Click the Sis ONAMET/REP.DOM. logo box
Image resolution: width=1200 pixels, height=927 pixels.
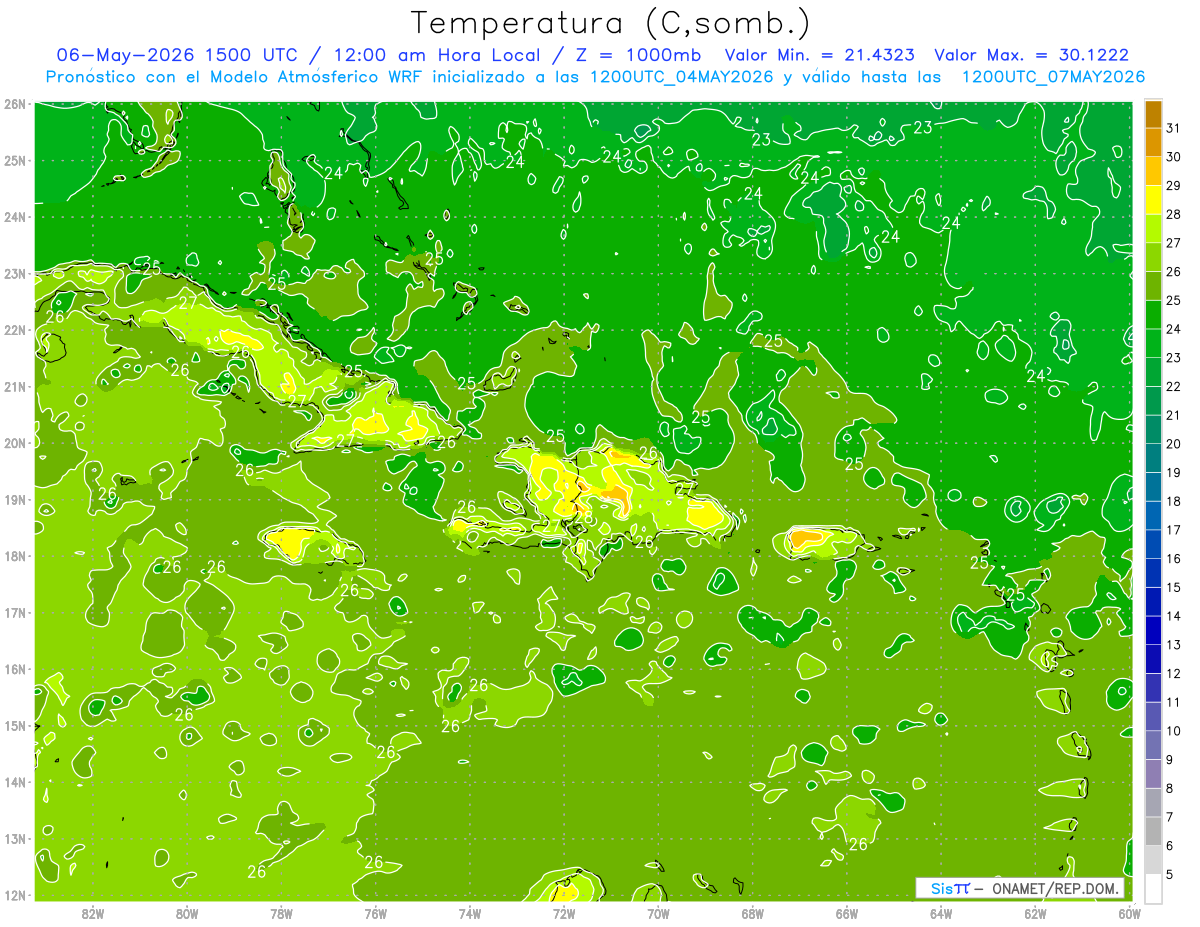(1019, 888)
